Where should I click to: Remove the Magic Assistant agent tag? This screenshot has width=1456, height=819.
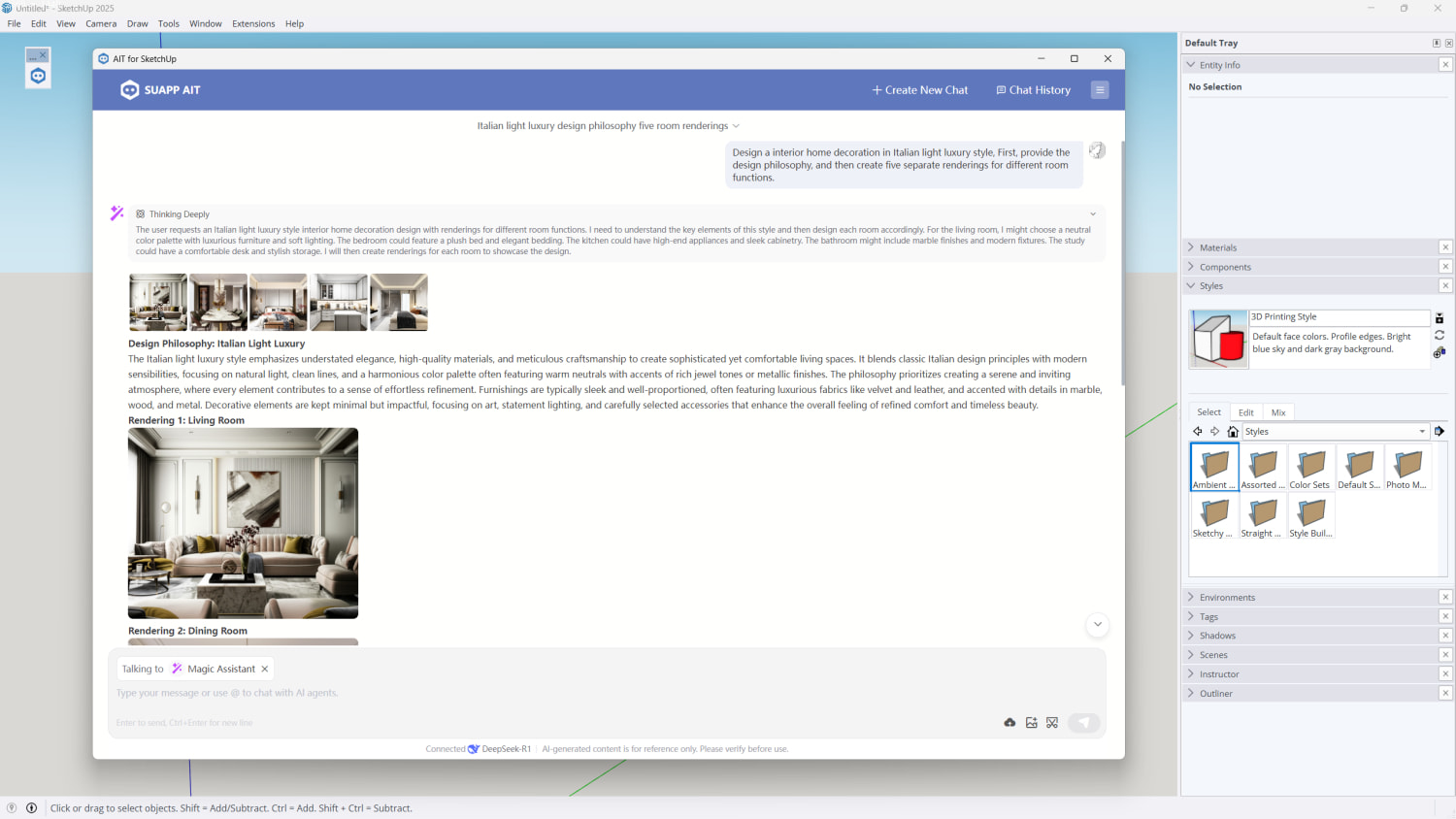[x=265, y=669]
